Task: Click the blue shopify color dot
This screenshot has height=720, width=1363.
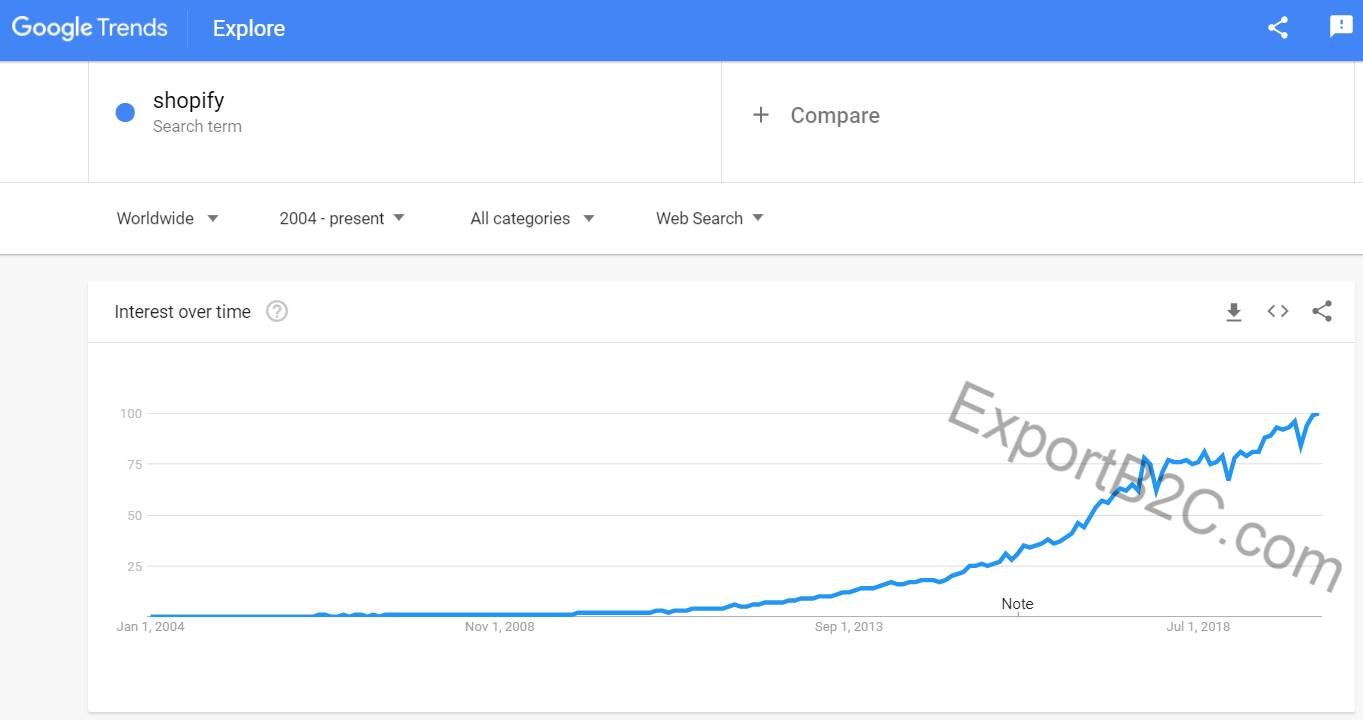Action: (125, 113)
